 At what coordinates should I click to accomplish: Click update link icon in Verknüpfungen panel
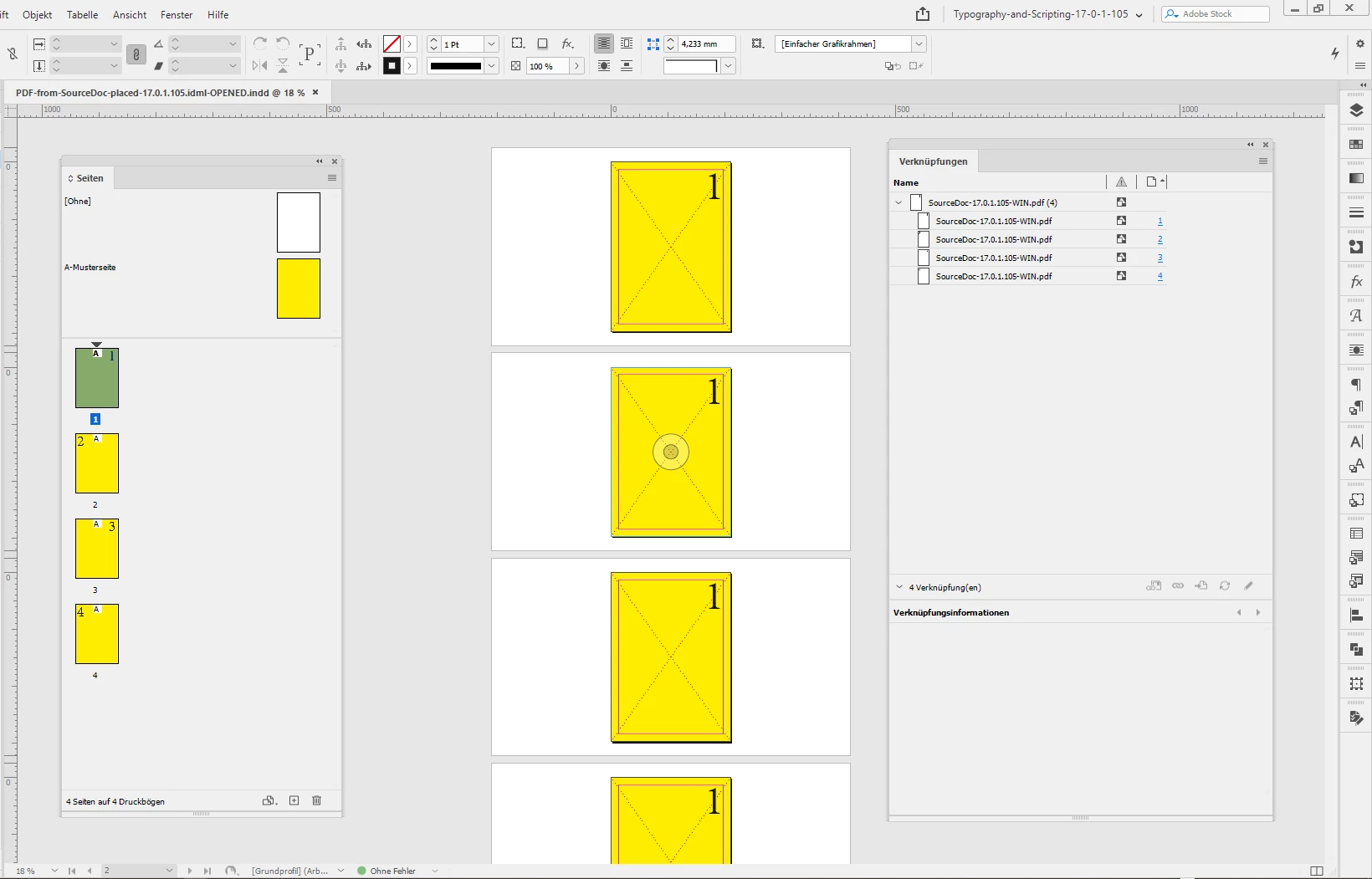1225,585
